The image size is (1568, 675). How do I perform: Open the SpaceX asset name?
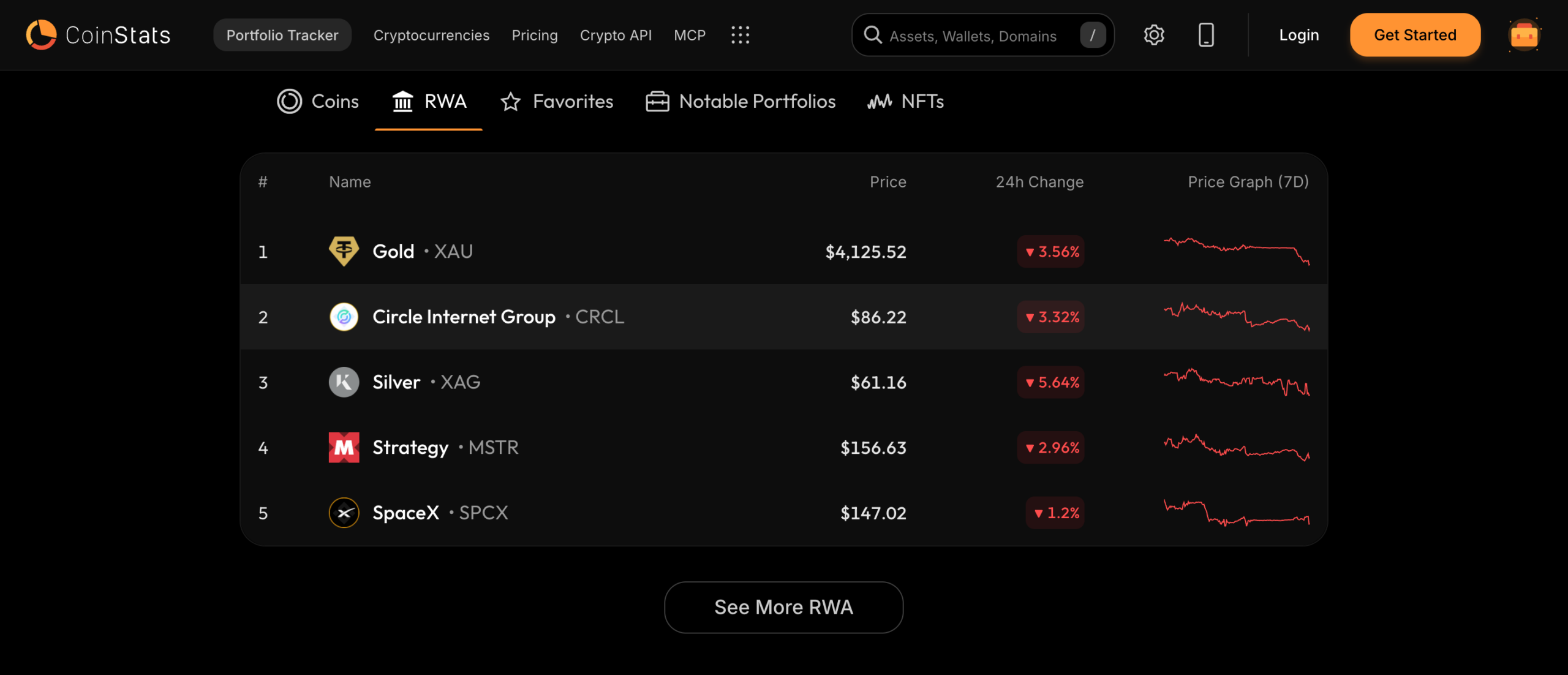click(x=405, y=513)
